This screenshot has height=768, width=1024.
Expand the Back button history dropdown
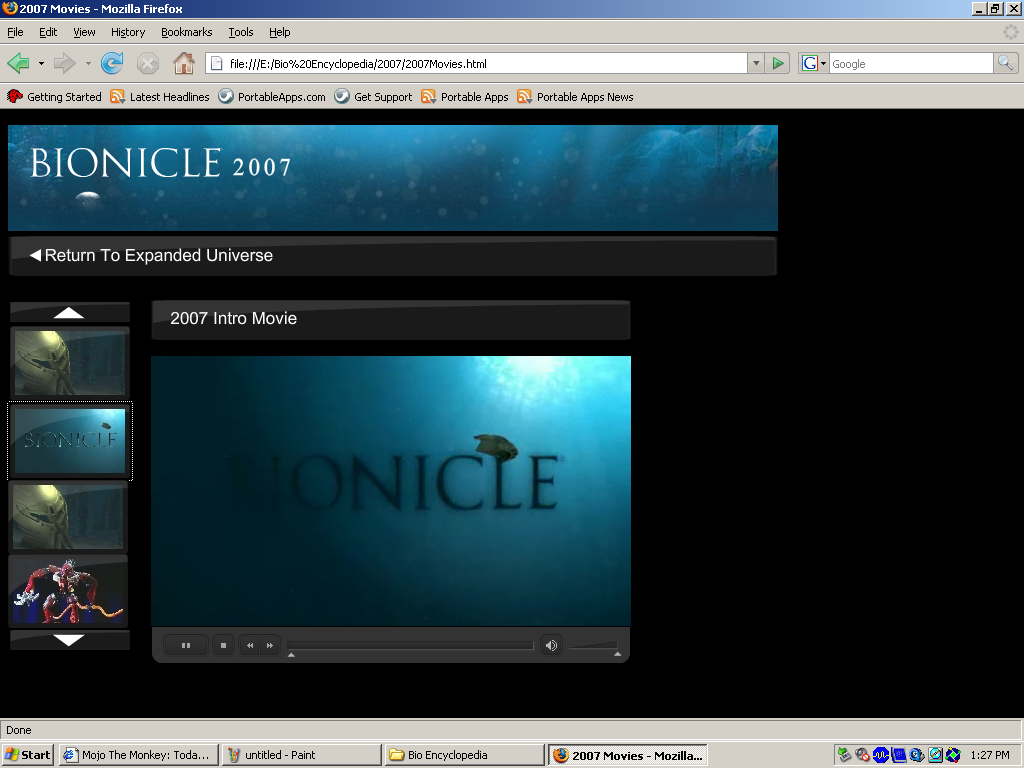41,63
